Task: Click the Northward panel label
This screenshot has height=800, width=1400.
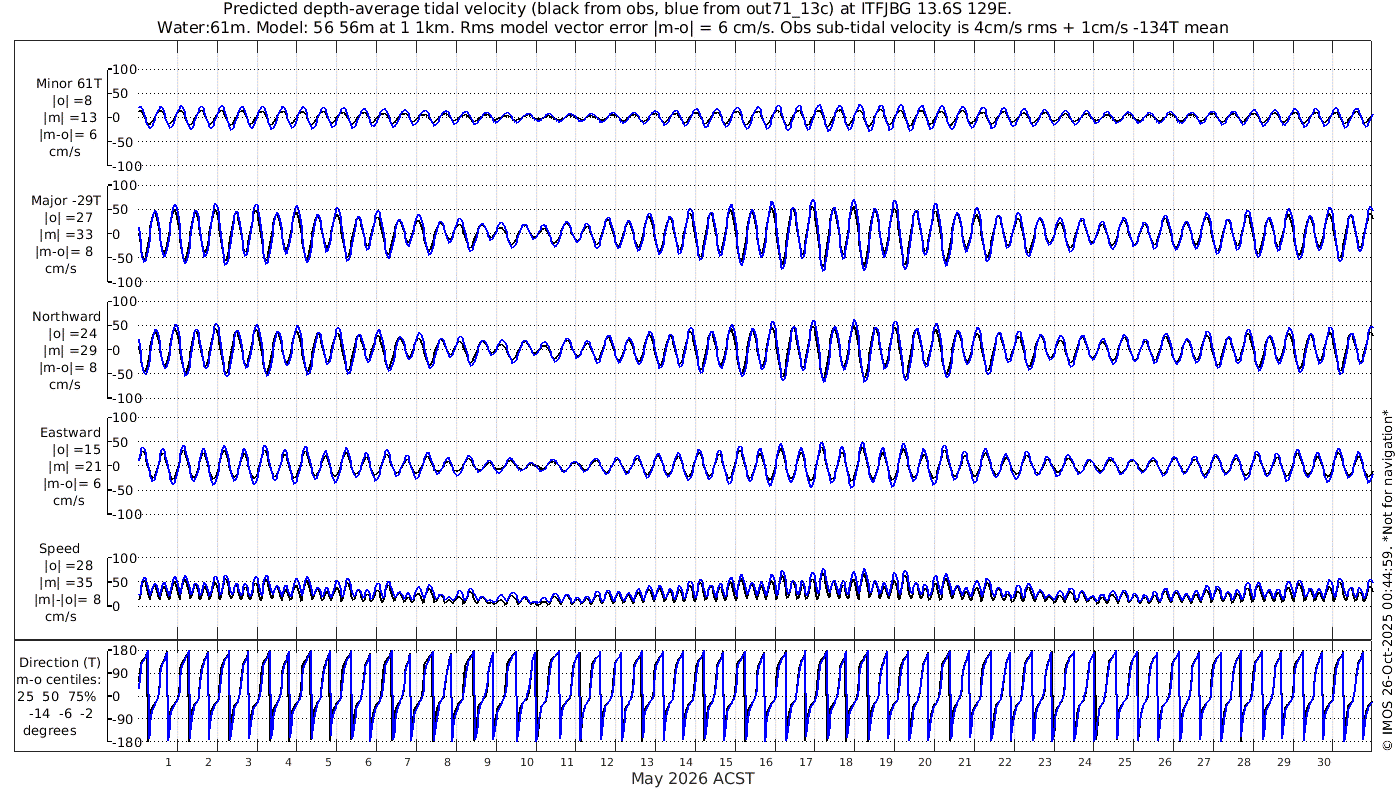Action: tap(66, 317)
